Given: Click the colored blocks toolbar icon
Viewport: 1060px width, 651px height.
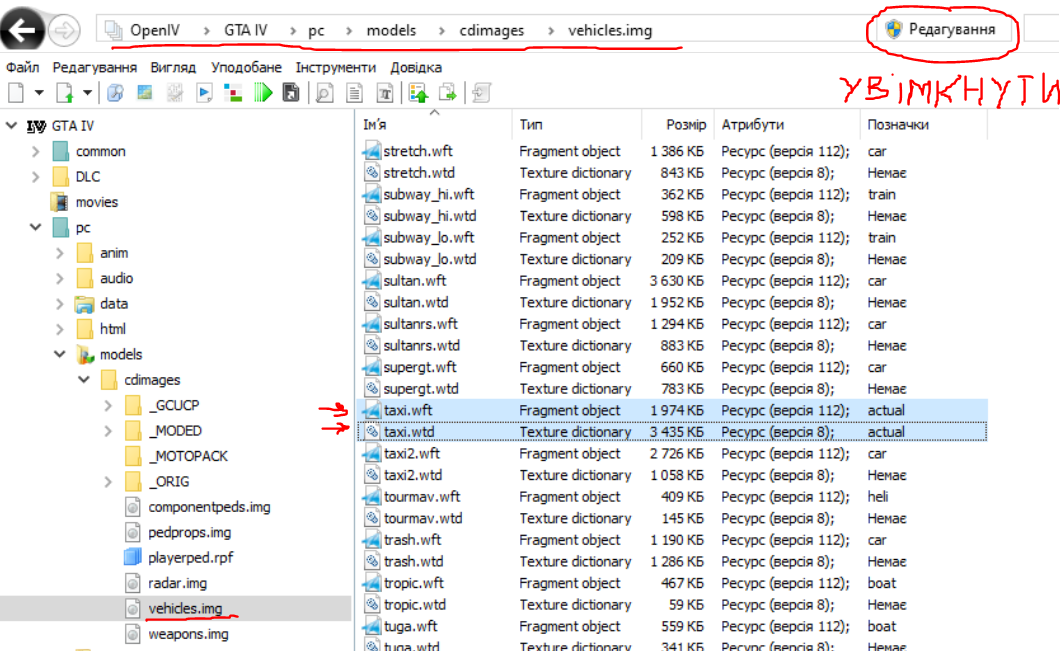Looking at the screenshot, I should click(x=233, y=93).
